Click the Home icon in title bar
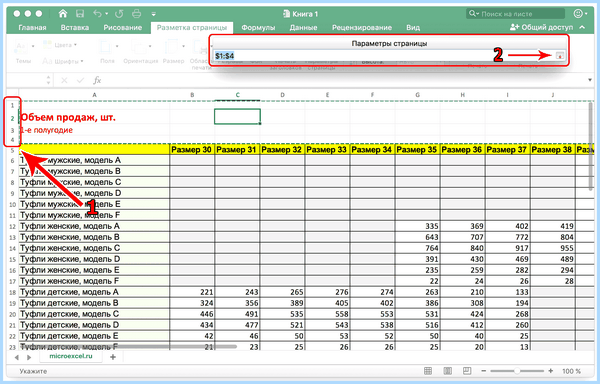The image size is (600, 384). click(63, 14)
